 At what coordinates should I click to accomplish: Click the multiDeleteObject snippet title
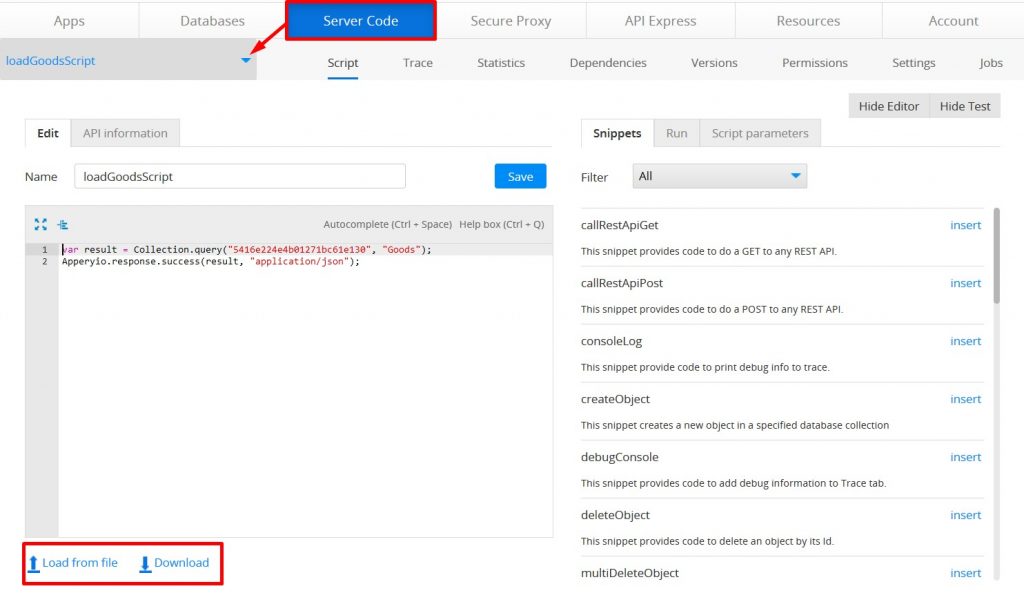630,573
